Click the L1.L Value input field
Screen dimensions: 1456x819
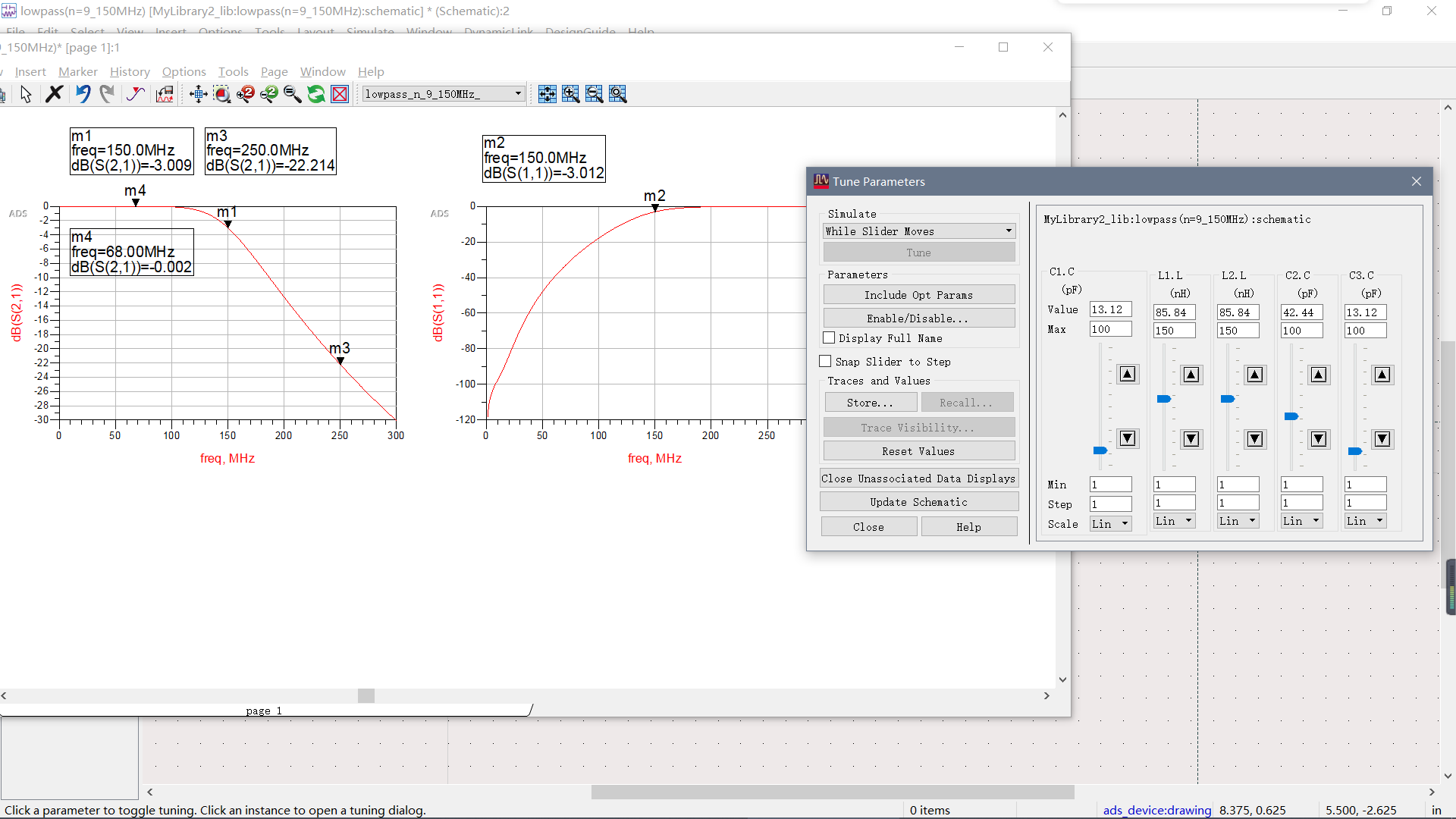point(1174,312)
